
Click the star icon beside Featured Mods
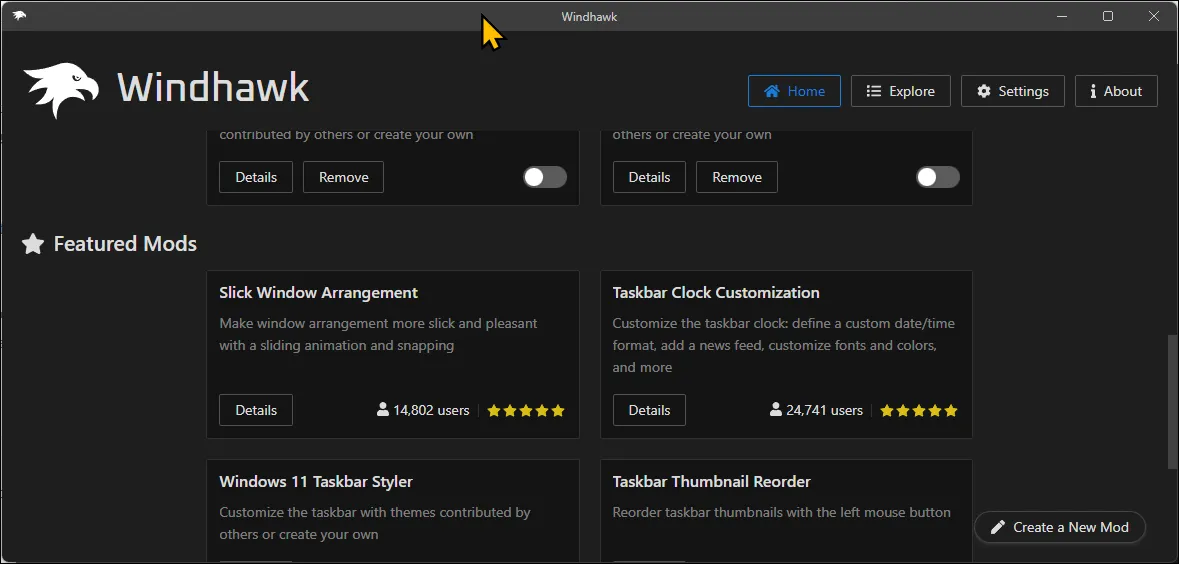tap(33, 244)
